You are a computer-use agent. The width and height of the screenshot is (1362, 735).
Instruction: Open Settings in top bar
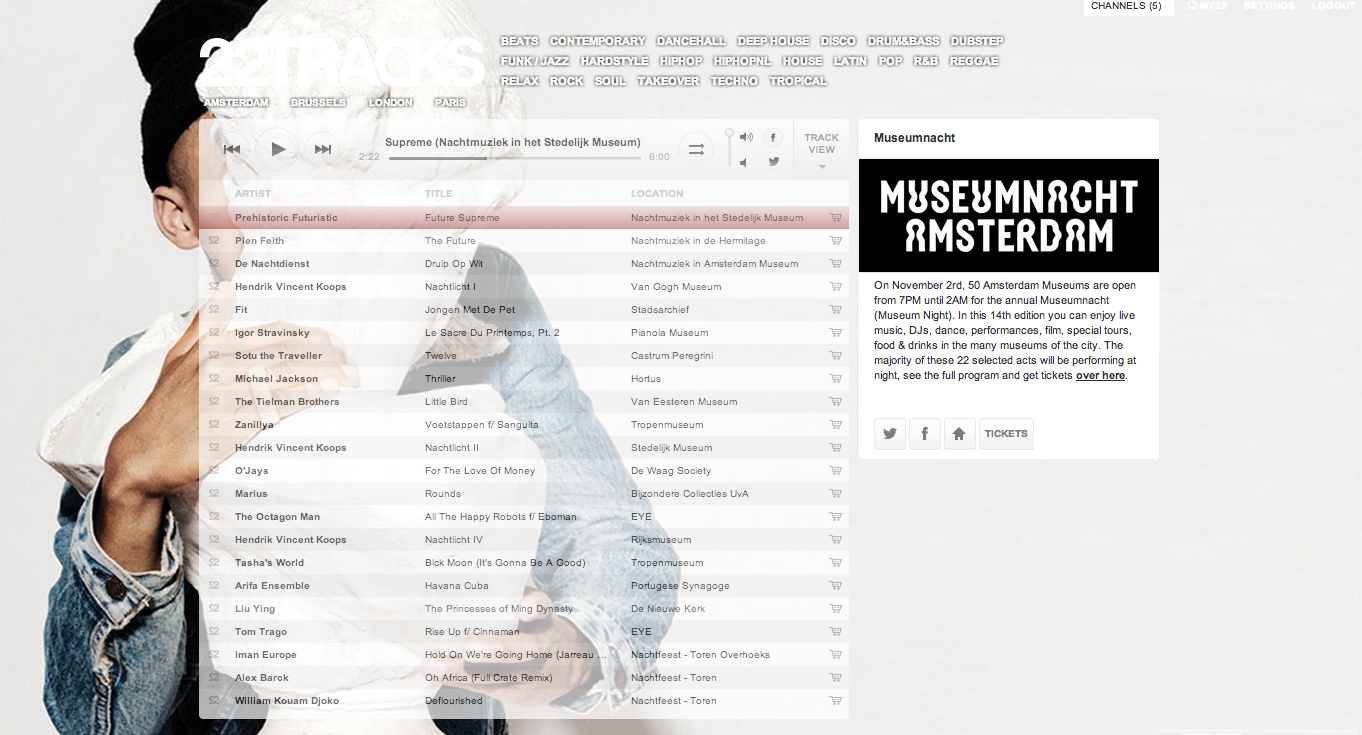[x=1269, y=6]
